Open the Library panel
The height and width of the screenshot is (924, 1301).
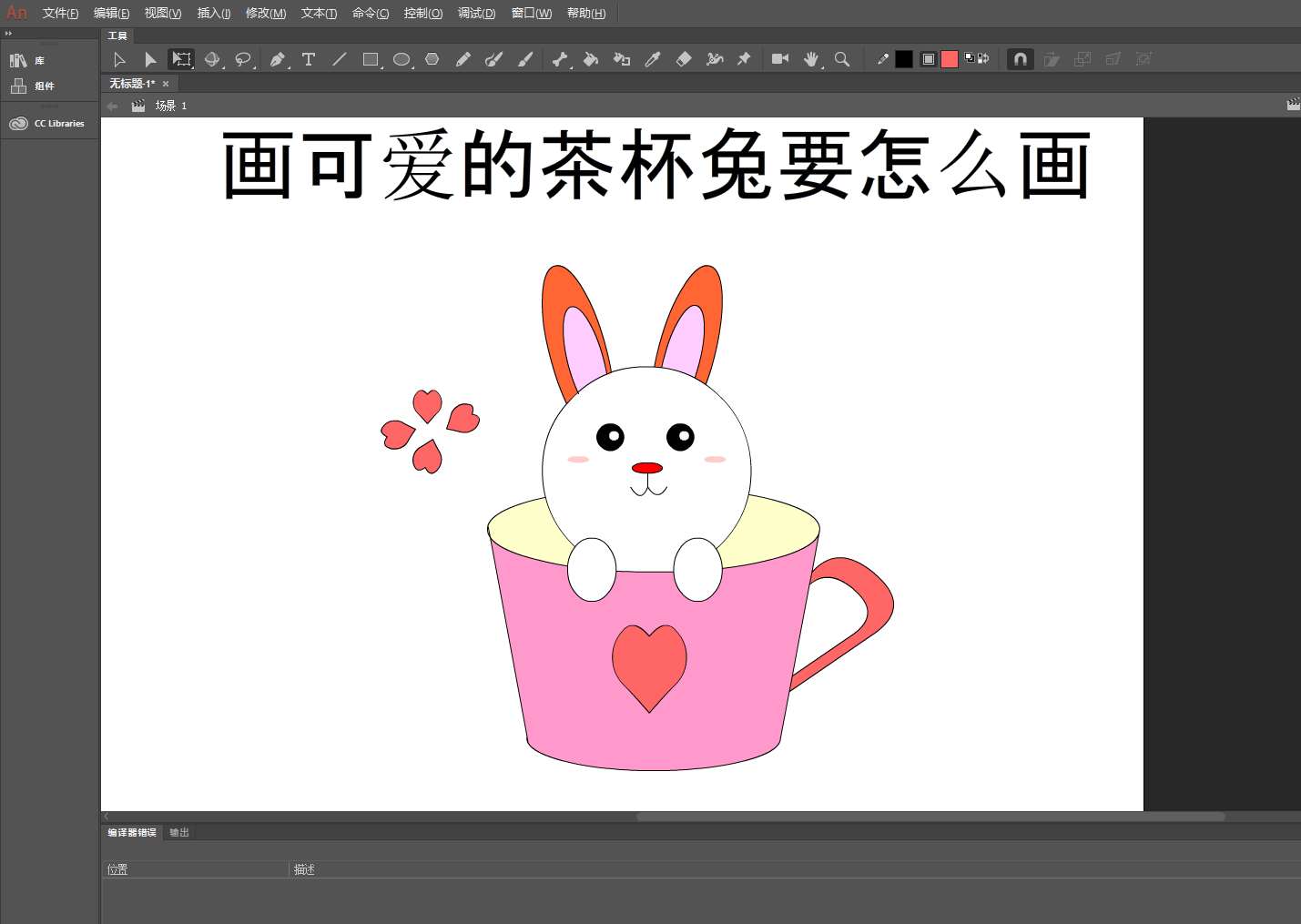pyautogui.click(x=27, y=60)
